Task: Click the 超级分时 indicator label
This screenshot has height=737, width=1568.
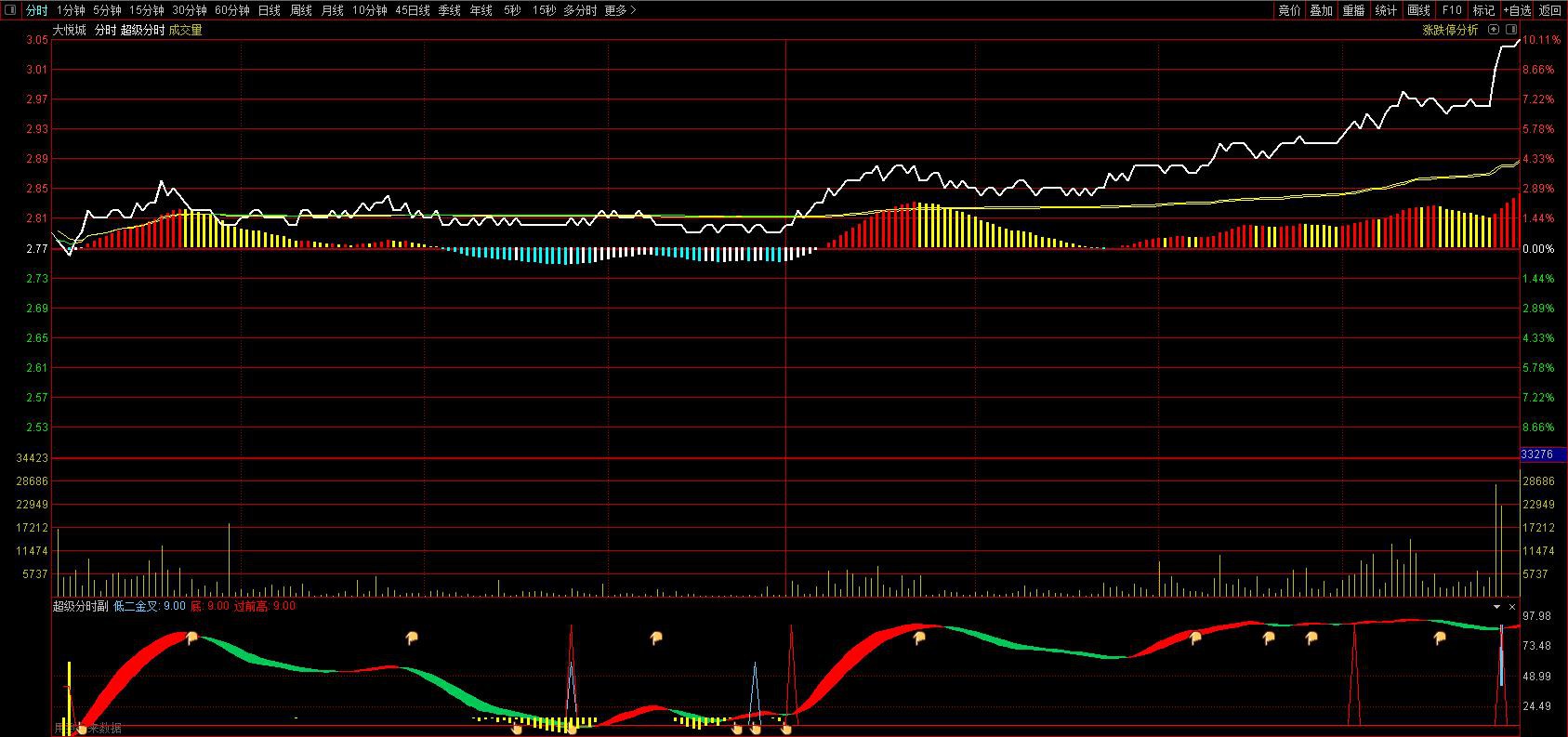Action: click(142, 30)
